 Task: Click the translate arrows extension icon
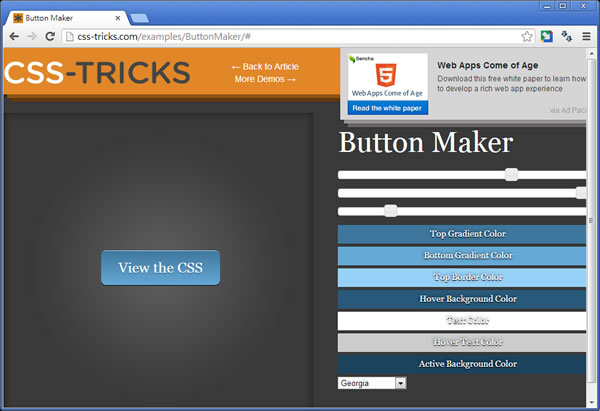567,36
